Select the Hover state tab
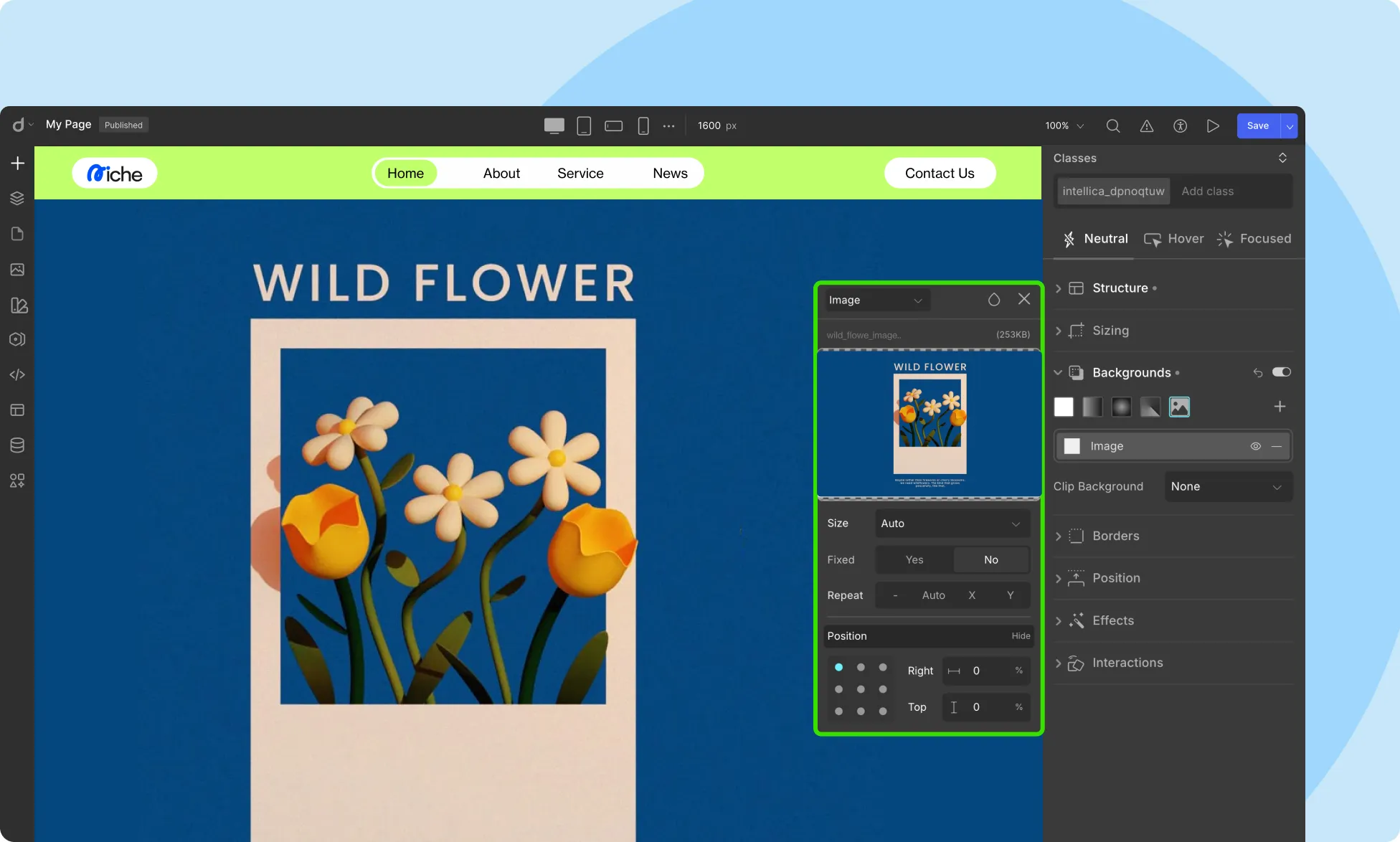The image size is (1400, 842). click(x=1174, y=239)
